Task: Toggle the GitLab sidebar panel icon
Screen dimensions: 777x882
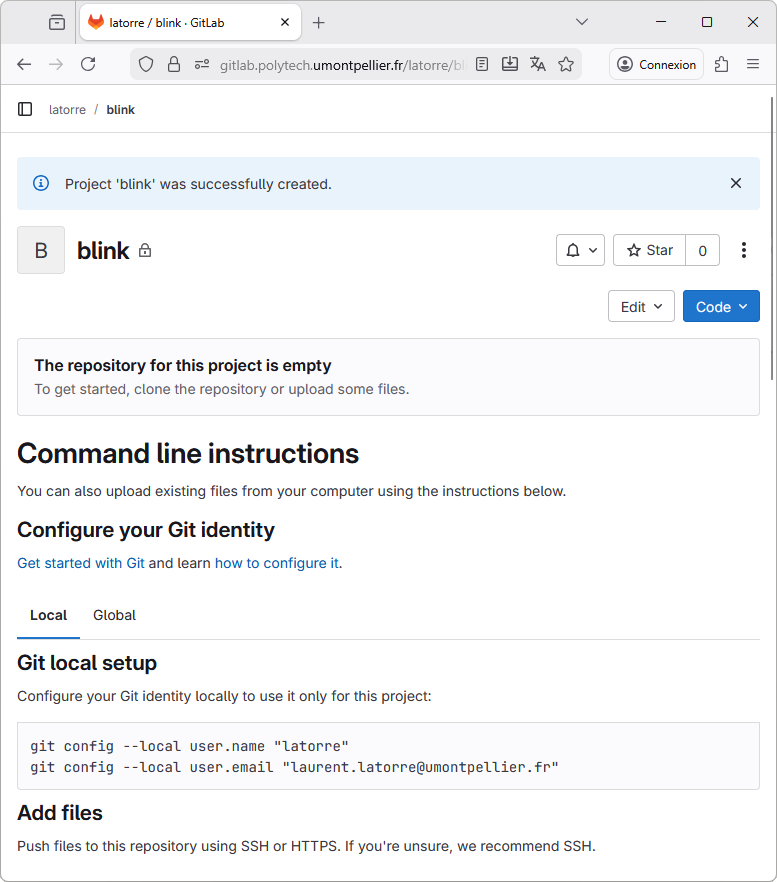Action: click(x=25, y=109)
